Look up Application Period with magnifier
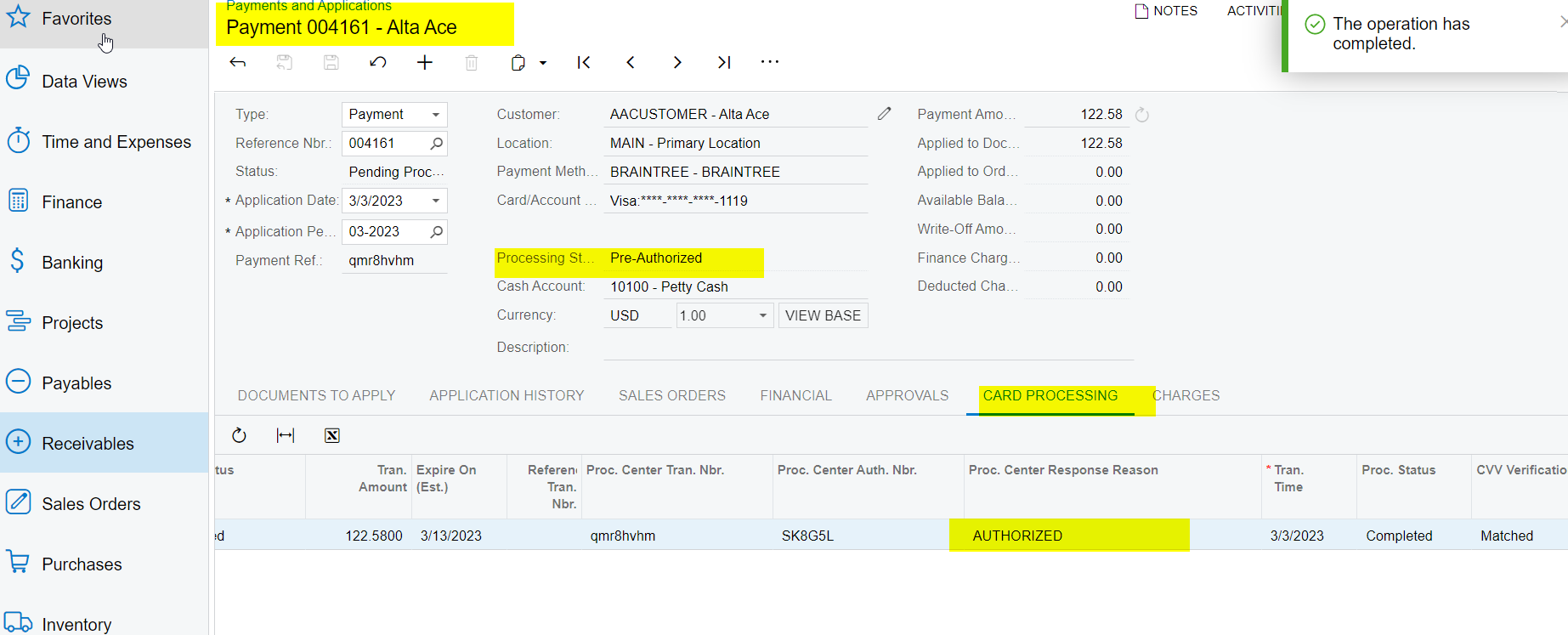The image size is (1568, 635). (437, 231)
